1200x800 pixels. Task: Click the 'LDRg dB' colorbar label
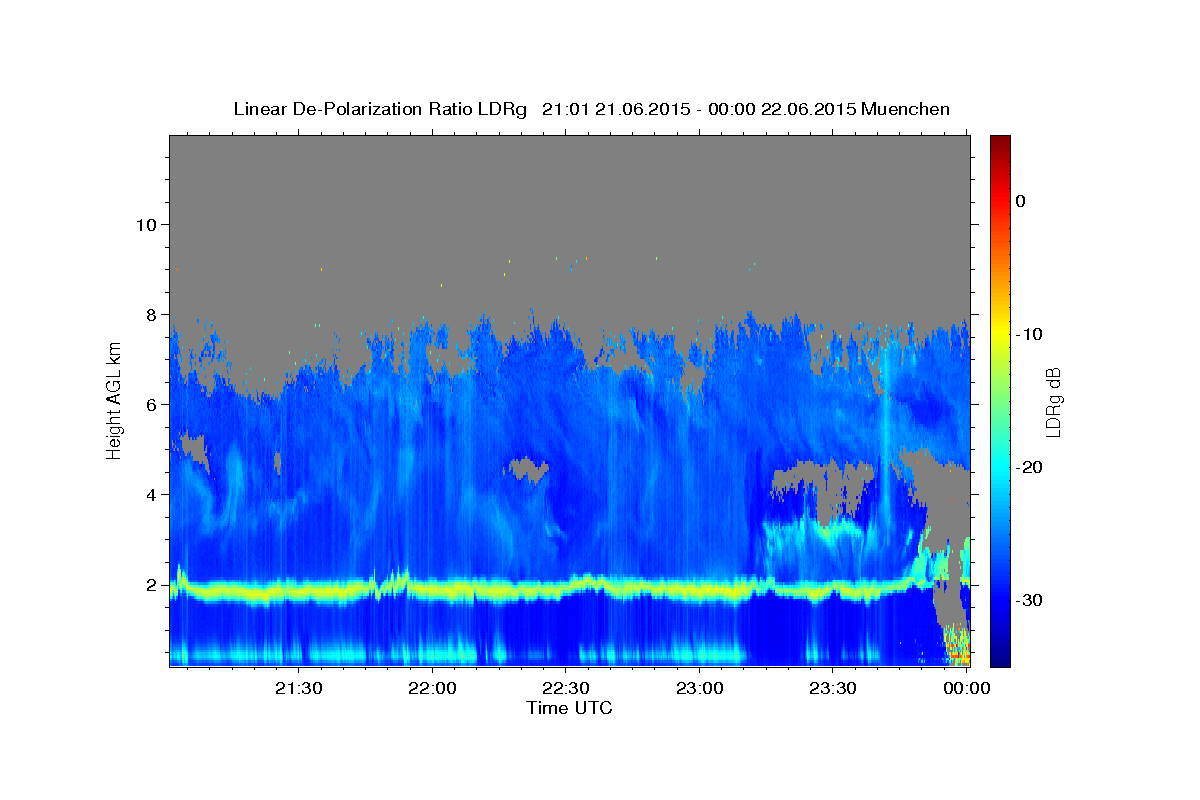pyautogui.click(x=1052, y=401)
